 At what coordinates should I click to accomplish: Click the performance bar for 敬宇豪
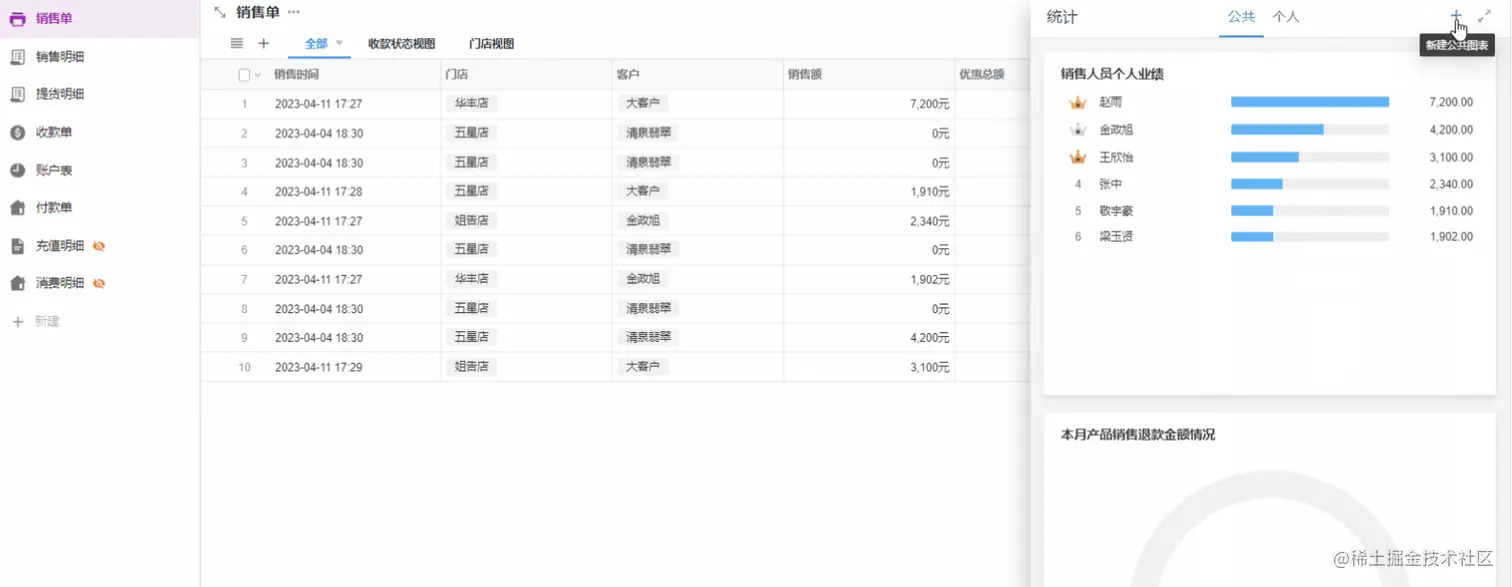point(1310,211)
